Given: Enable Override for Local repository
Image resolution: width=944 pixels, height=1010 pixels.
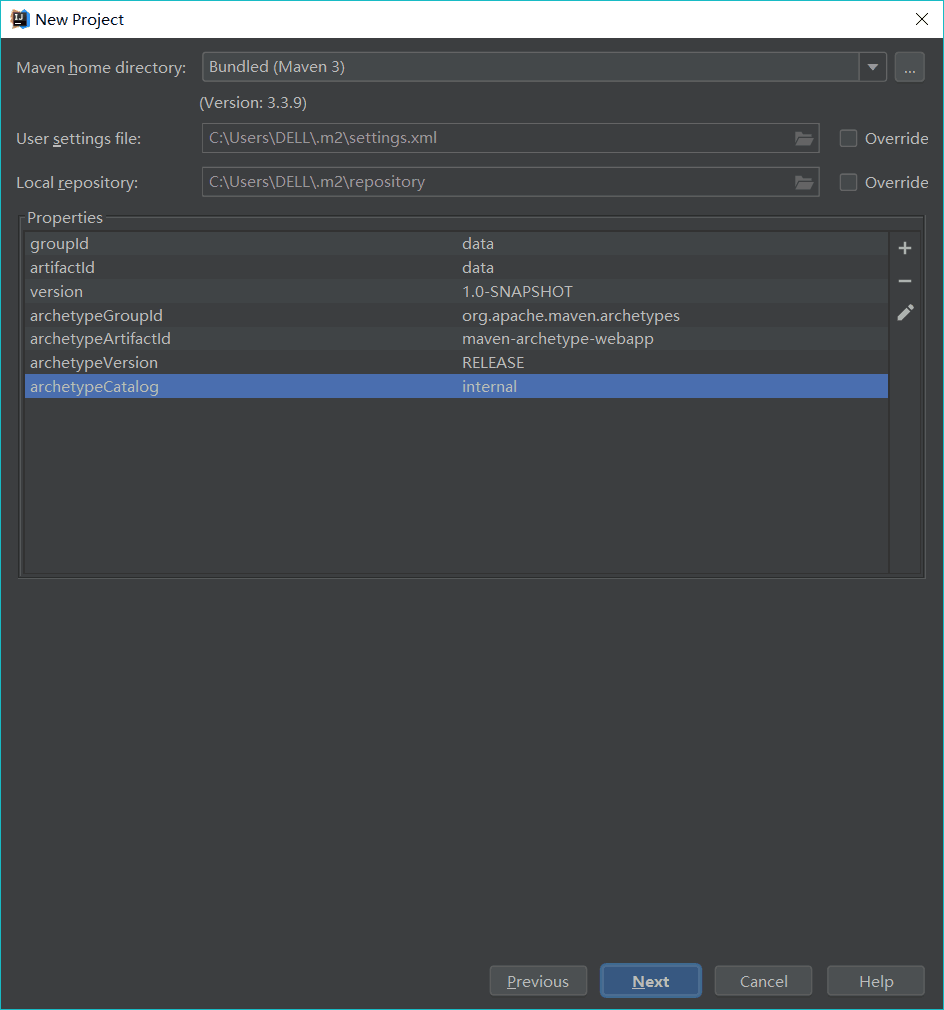Looking at the screenshot, I should point(848,183).
